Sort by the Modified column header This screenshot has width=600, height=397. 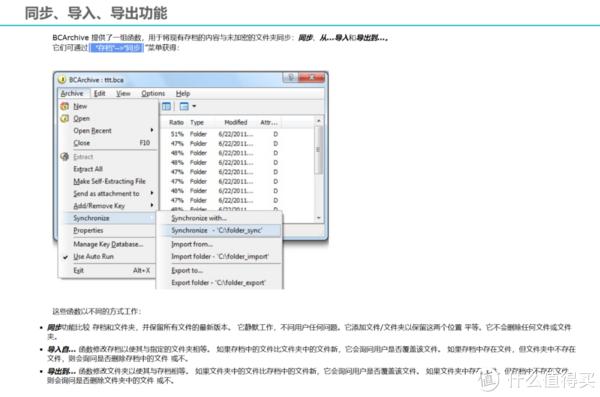point(236,122)
